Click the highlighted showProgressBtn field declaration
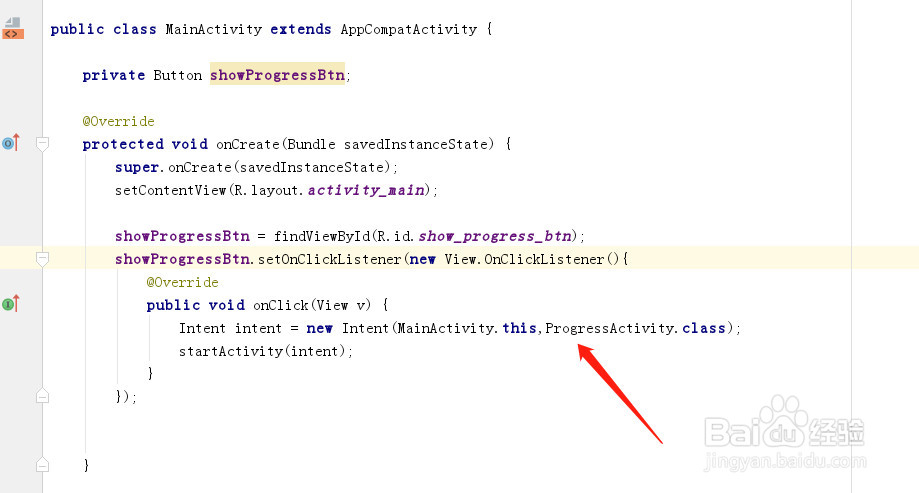919x493 pixels. coord(277,75)
